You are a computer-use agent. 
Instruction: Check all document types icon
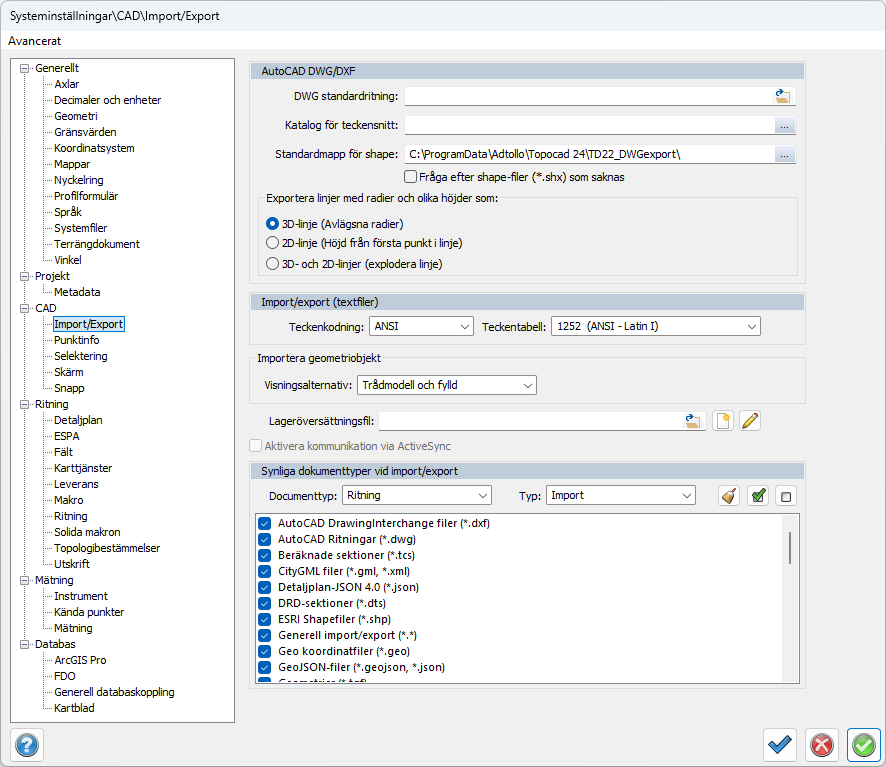tap(758, 495)
